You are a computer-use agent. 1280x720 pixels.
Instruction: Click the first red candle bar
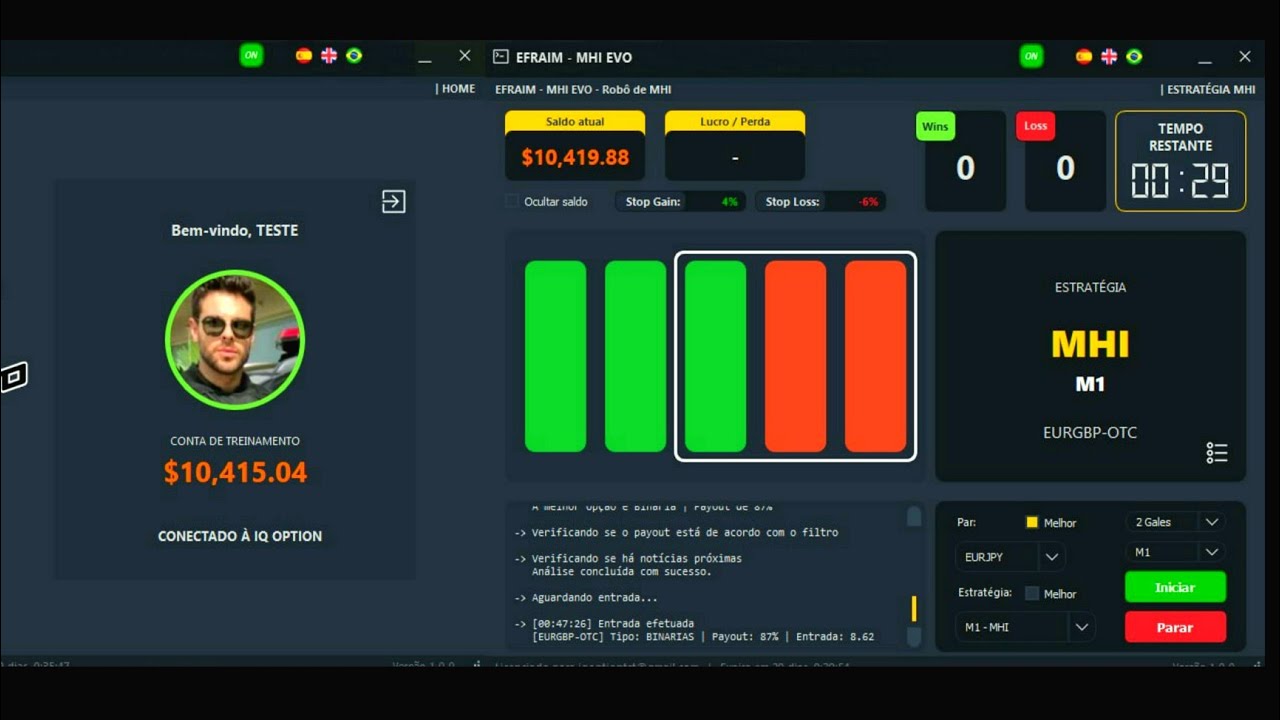796,356
